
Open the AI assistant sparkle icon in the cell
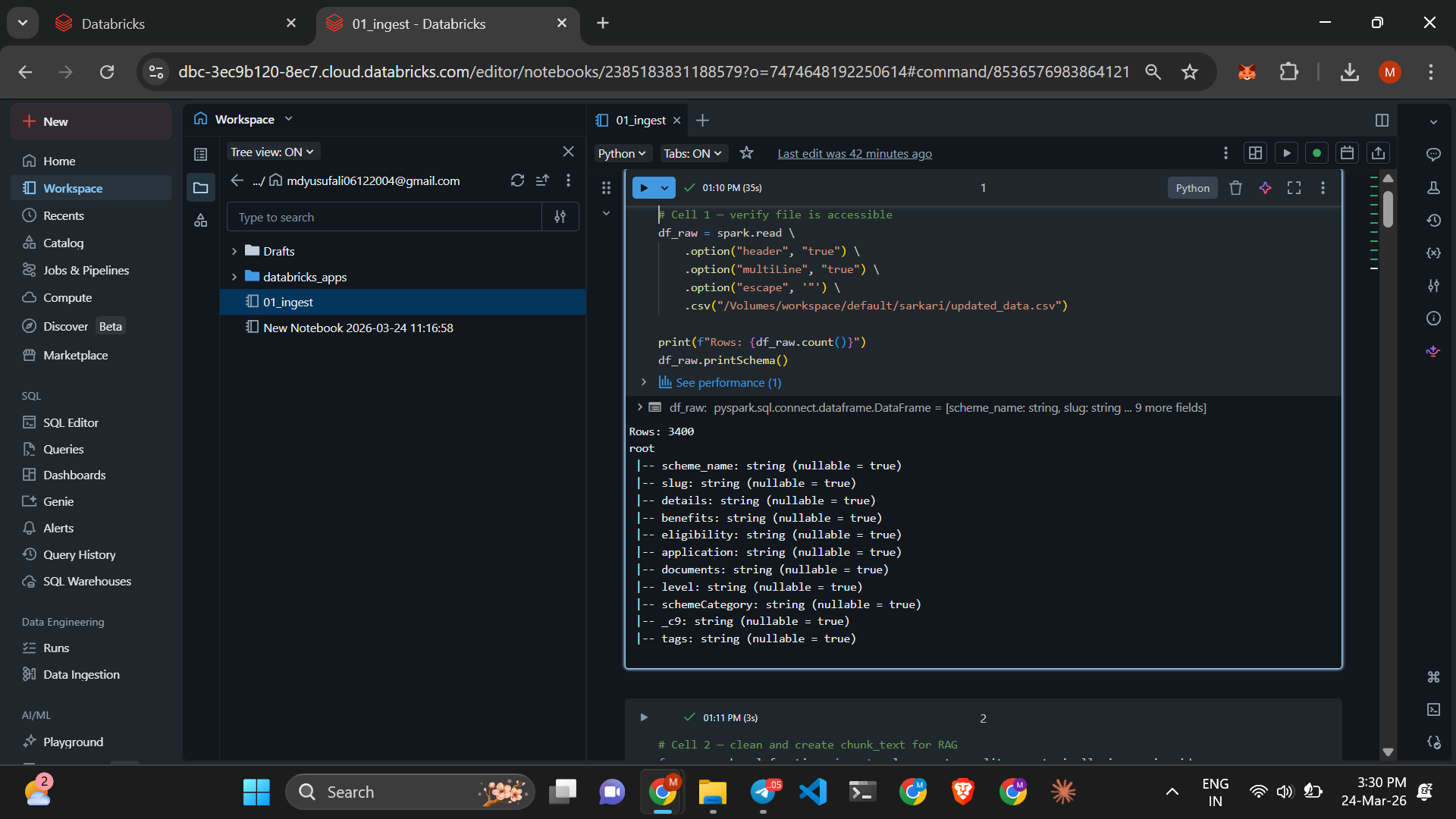(x=1265, y=188)
